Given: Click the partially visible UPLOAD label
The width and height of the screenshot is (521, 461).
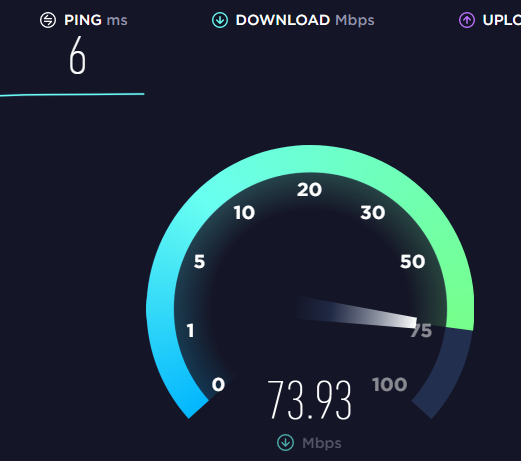Looking at the screenshot, I should click(502, 20).
